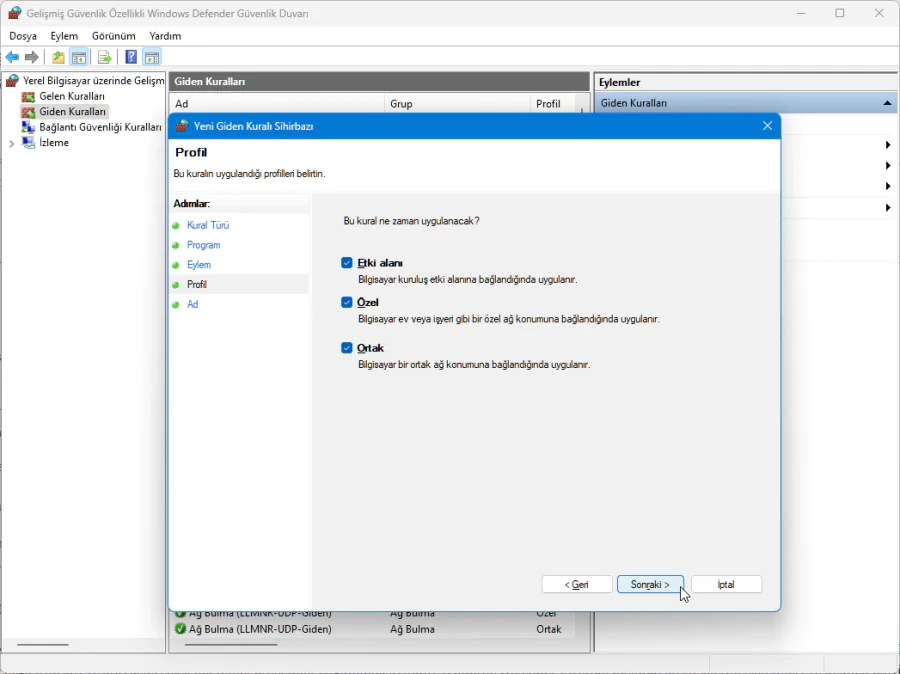Open Bağlantı Güvenliği Kuralları node
Image resolution: width=900 pixels, height=674 pixels.
pyautogui.click(x=100, y=127)
